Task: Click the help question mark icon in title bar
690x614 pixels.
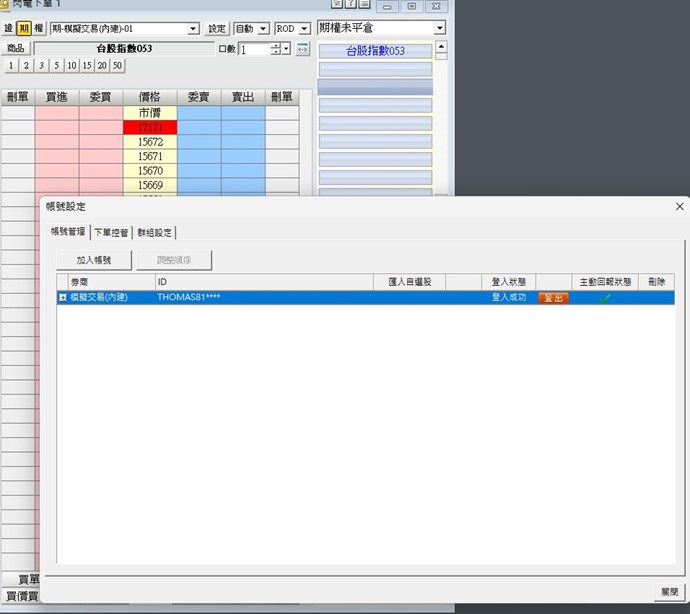Action: click(350, 5)
